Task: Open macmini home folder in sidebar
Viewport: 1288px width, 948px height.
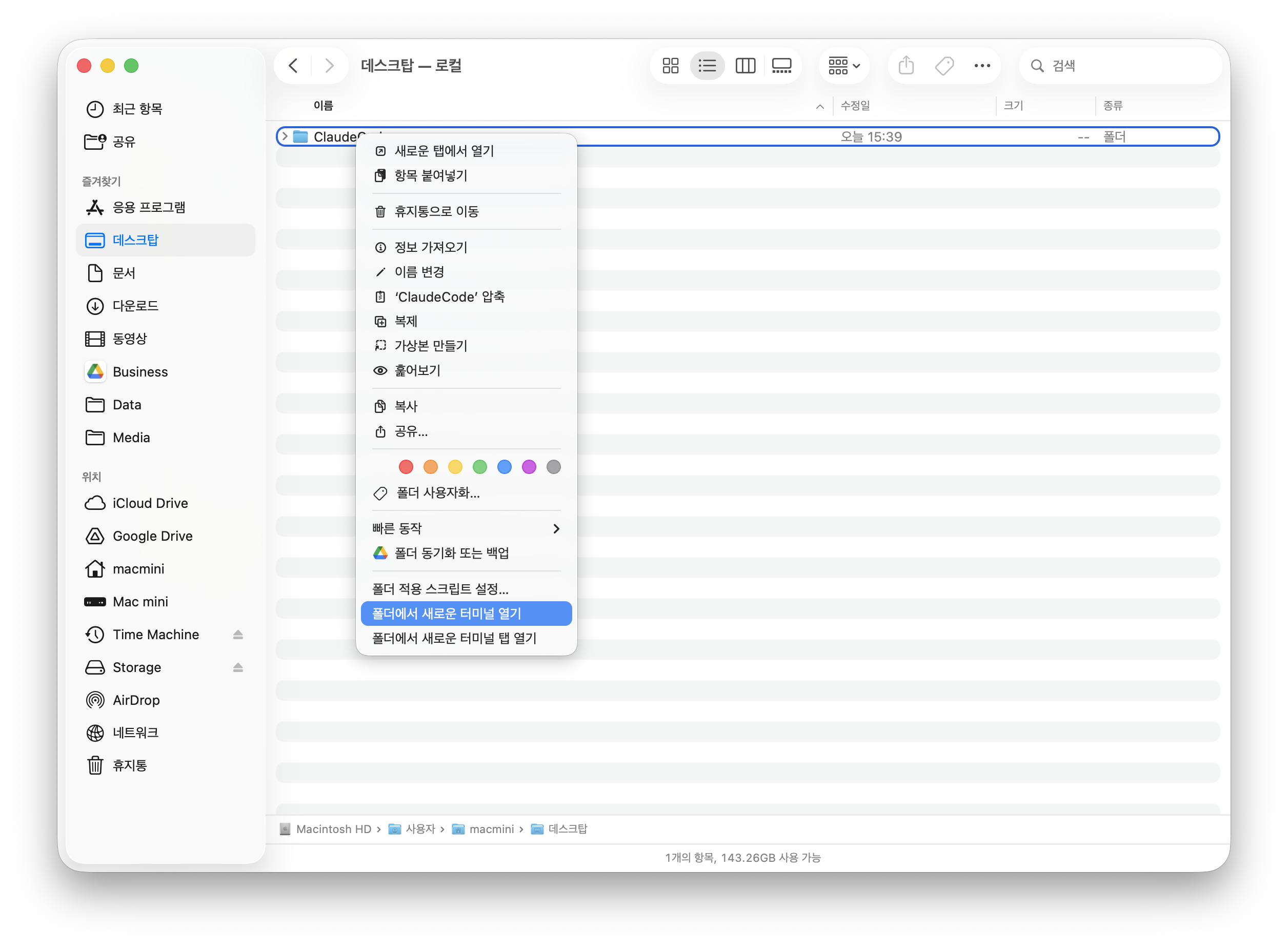Action: [x=165, y=569]
